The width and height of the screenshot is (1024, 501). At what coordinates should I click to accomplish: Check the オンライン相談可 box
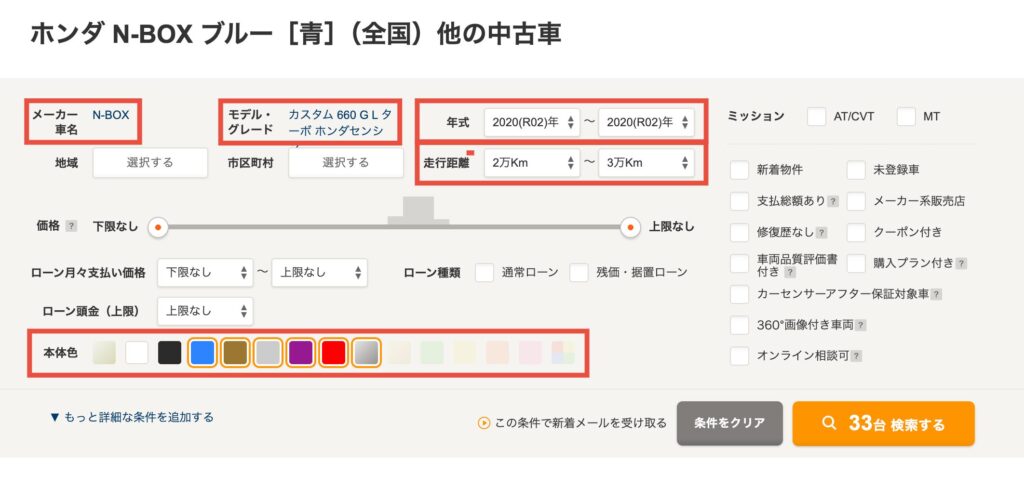click(x=739, y=356)
